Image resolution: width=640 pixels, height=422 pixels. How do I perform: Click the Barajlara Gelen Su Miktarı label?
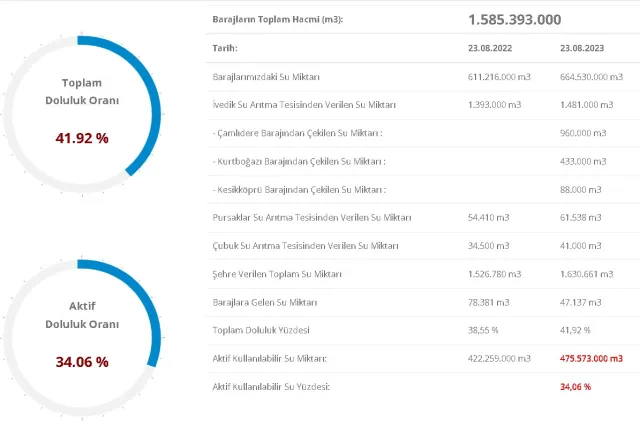270,301
